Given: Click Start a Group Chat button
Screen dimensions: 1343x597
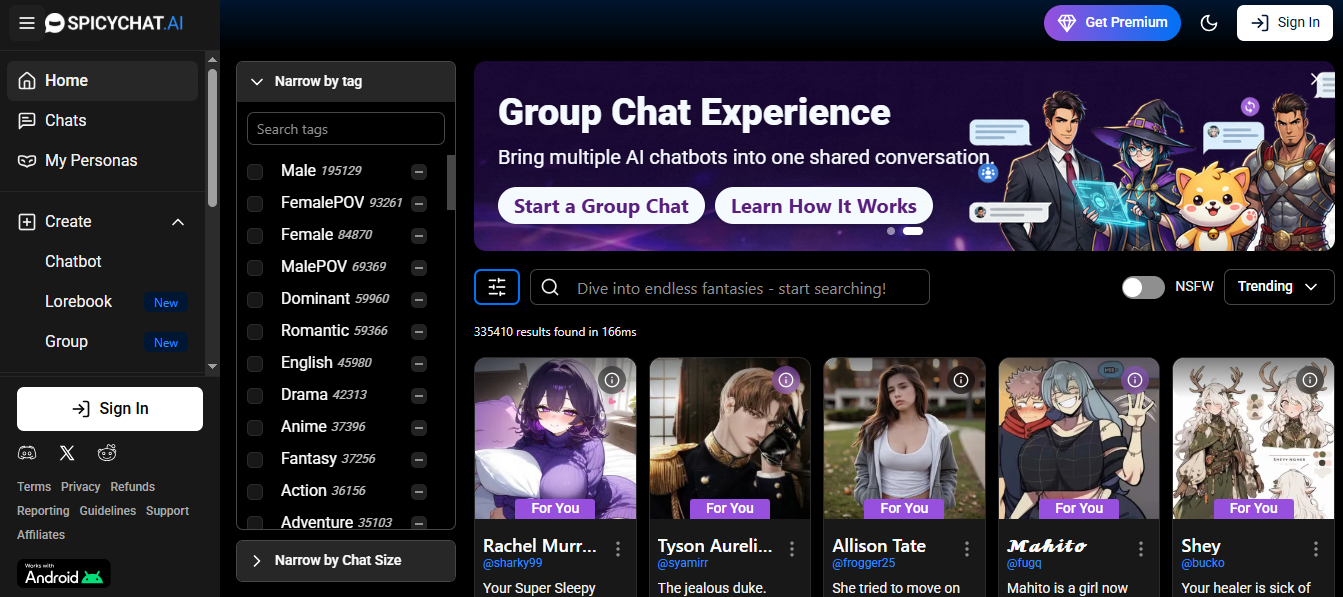Looking at the screenshot, I should (601, 206).
